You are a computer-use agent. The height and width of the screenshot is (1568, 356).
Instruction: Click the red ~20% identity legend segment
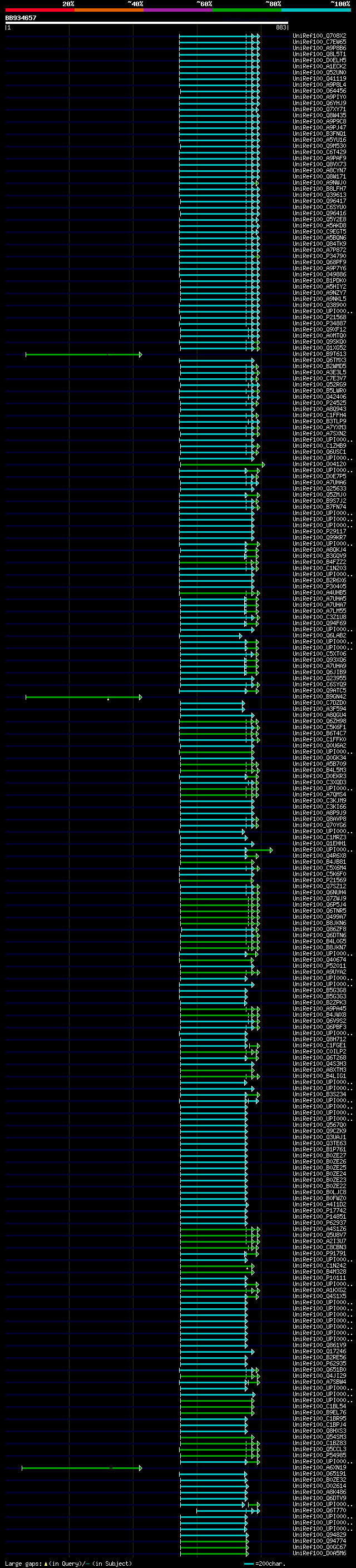39,10
